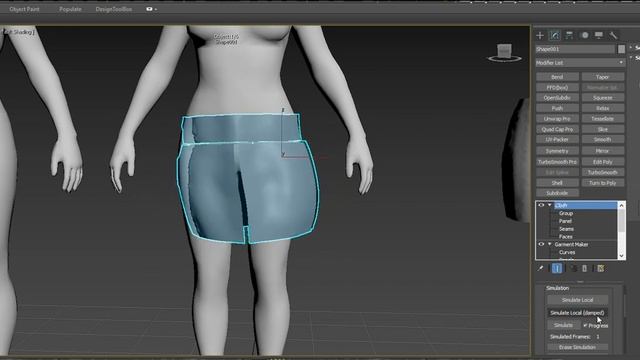
Task: Click the Shape001 object name field
Action: (575, 49)
